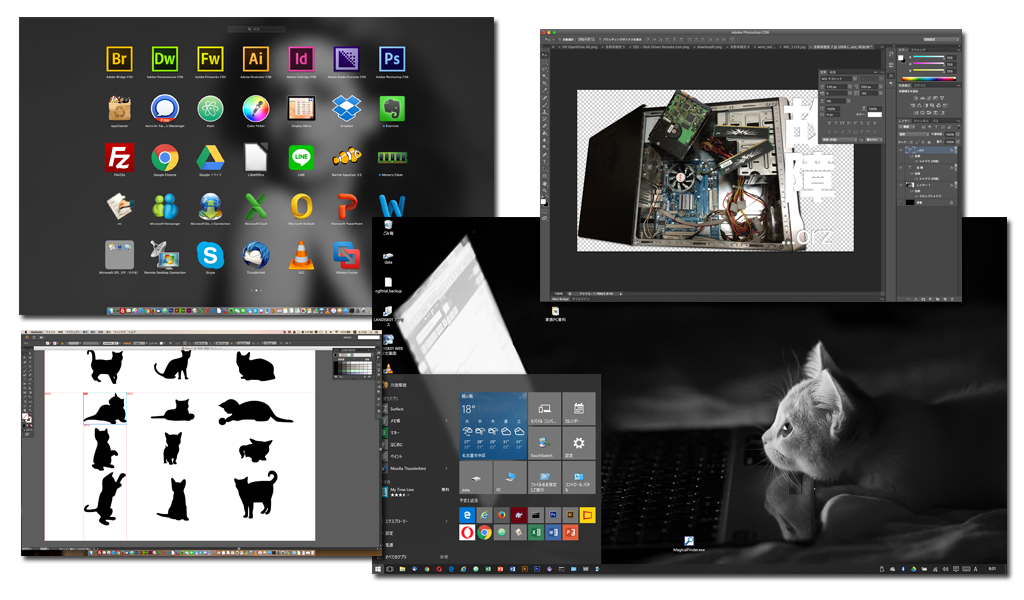Screen dimensions: 1024x600
Task: Open the ごみ箱 recycle bin on Windows desktop
Action: click(x=388, y=227)
